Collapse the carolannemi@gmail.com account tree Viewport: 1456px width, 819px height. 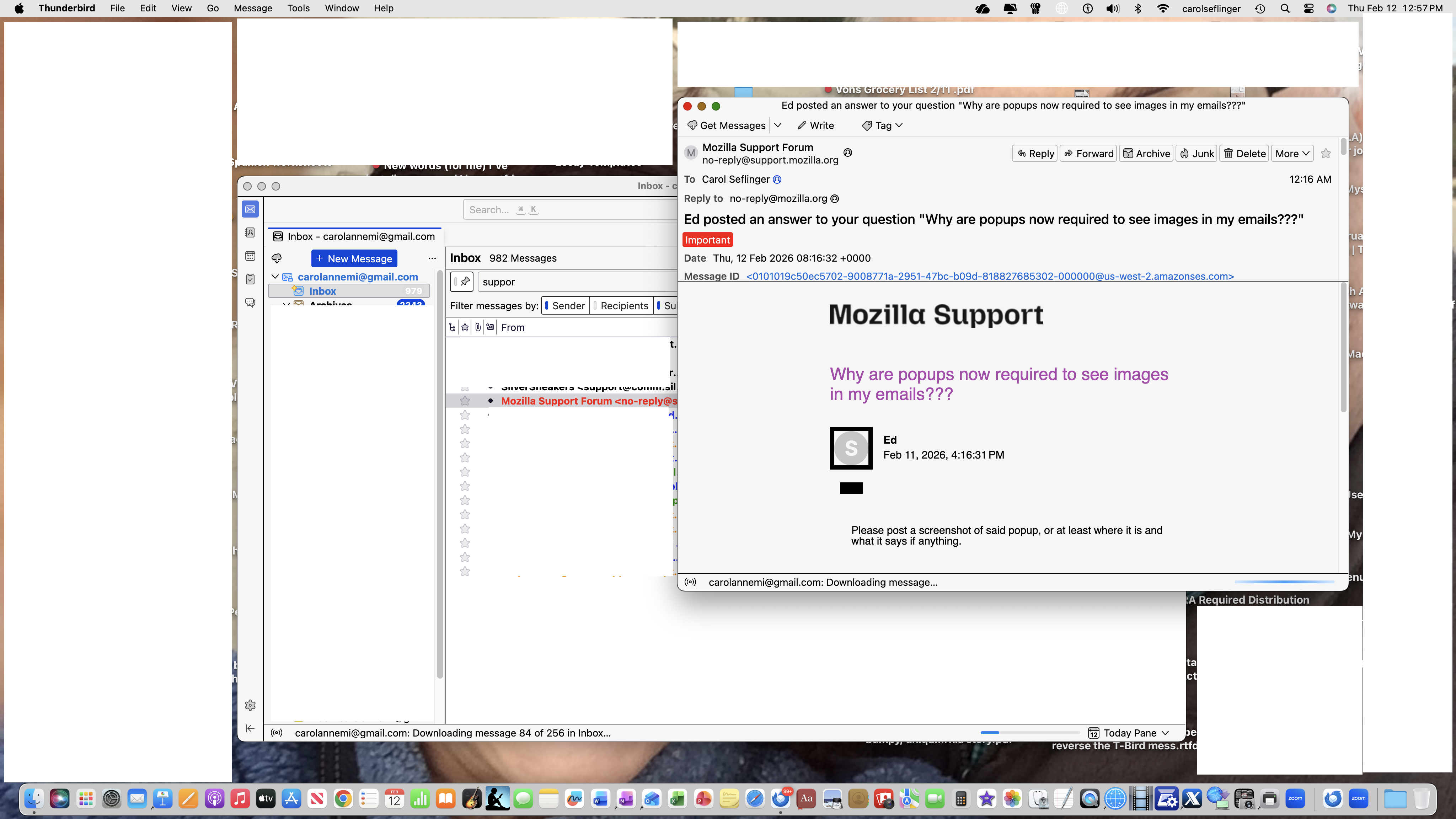(x=275, y=277)
